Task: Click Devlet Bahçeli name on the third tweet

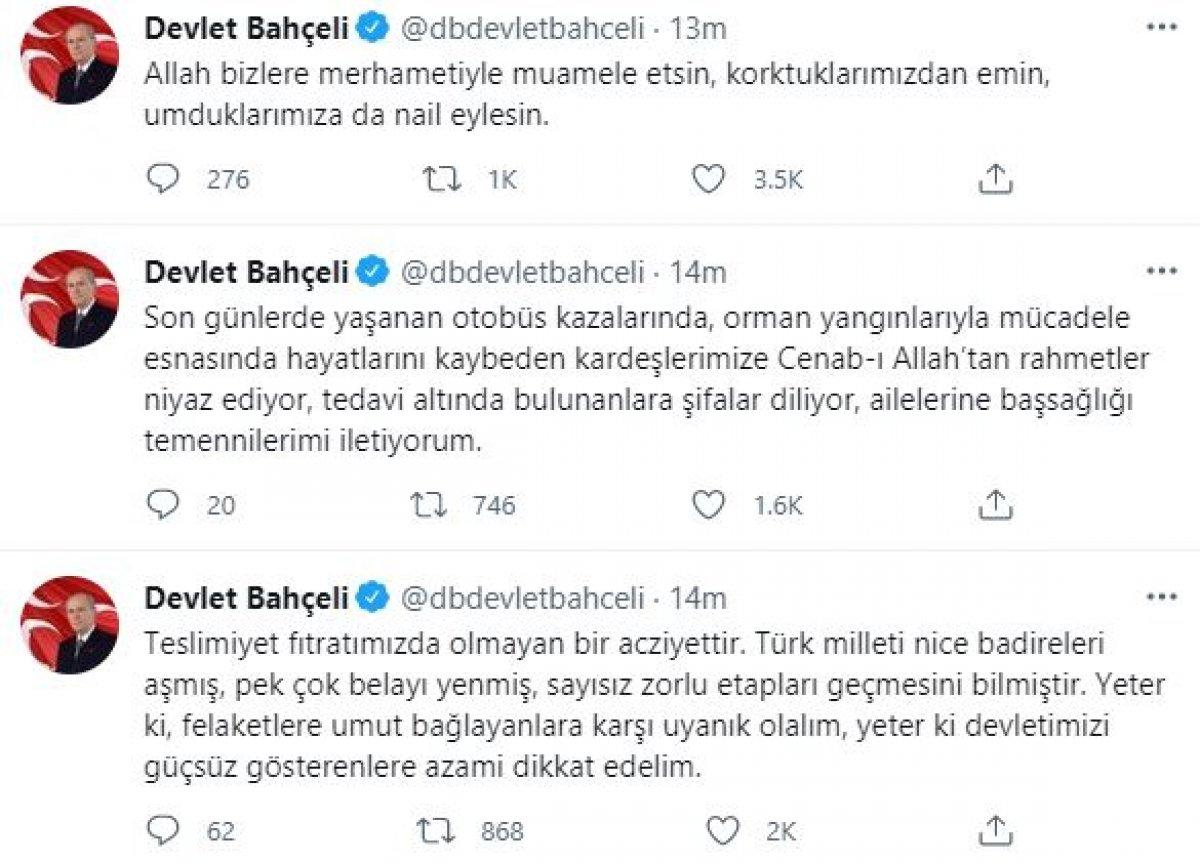Action: coord(247,597)
